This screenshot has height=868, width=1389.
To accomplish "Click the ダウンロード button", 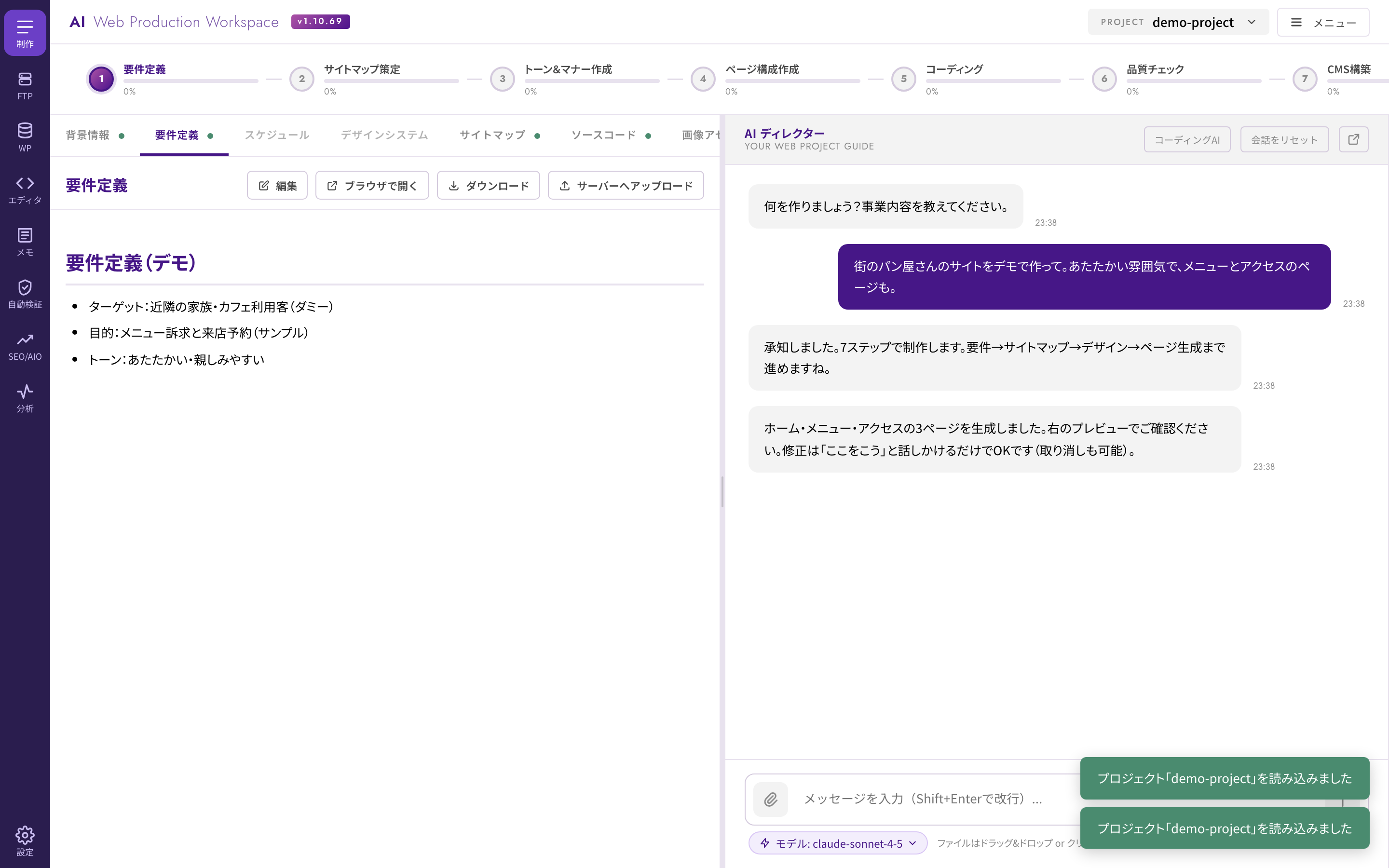I will click(x=489, y=186).
